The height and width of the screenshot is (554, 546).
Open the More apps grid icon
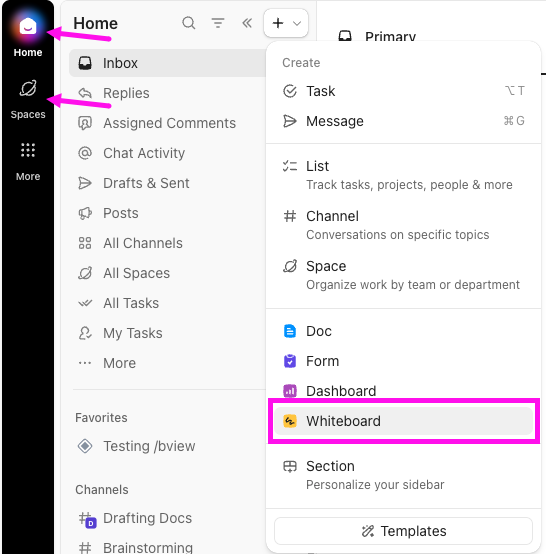tap(28, 161)
